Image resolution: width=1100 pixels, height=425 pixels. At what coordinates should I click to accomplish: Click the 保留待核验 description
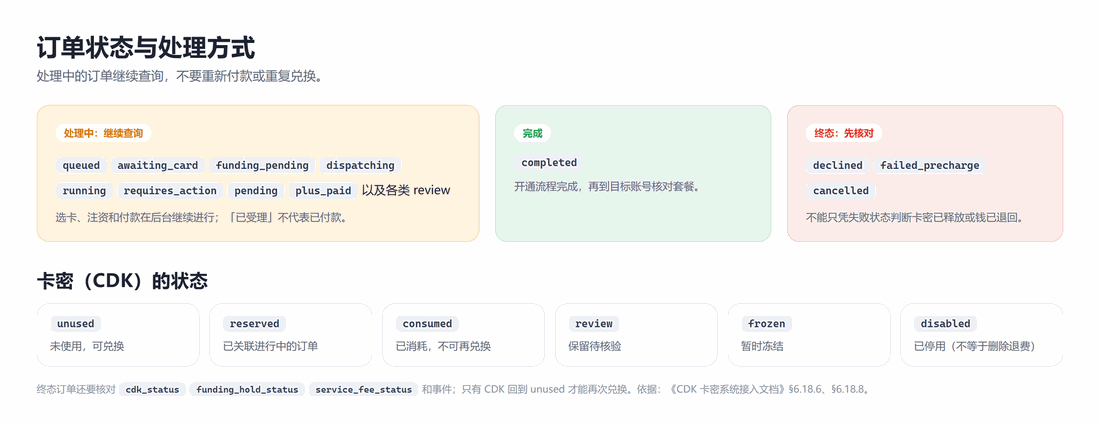click(x=595, y=346)
